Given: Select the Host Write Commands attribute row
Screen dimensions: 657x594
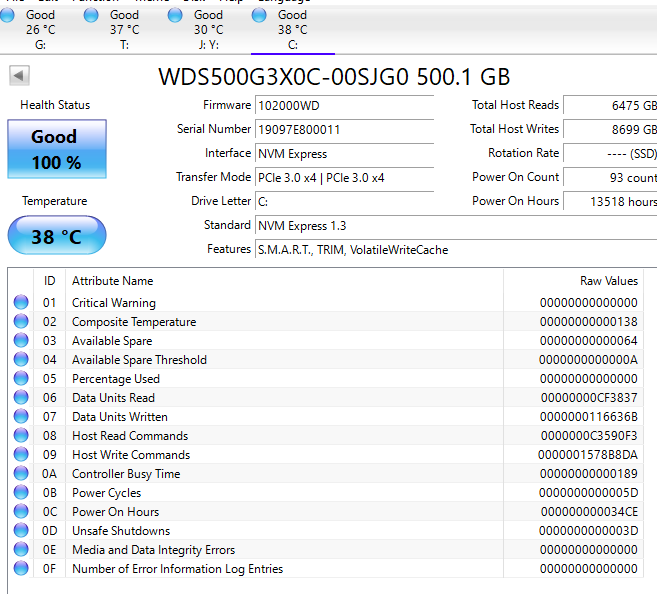Looking at the screenshot, I should point(326,455).
